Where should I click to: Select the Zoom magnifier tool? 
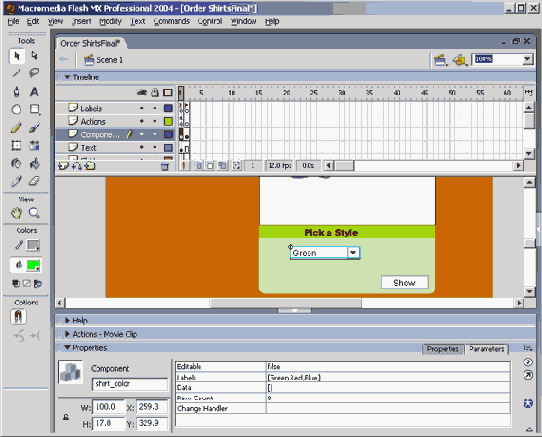(34, 213)
